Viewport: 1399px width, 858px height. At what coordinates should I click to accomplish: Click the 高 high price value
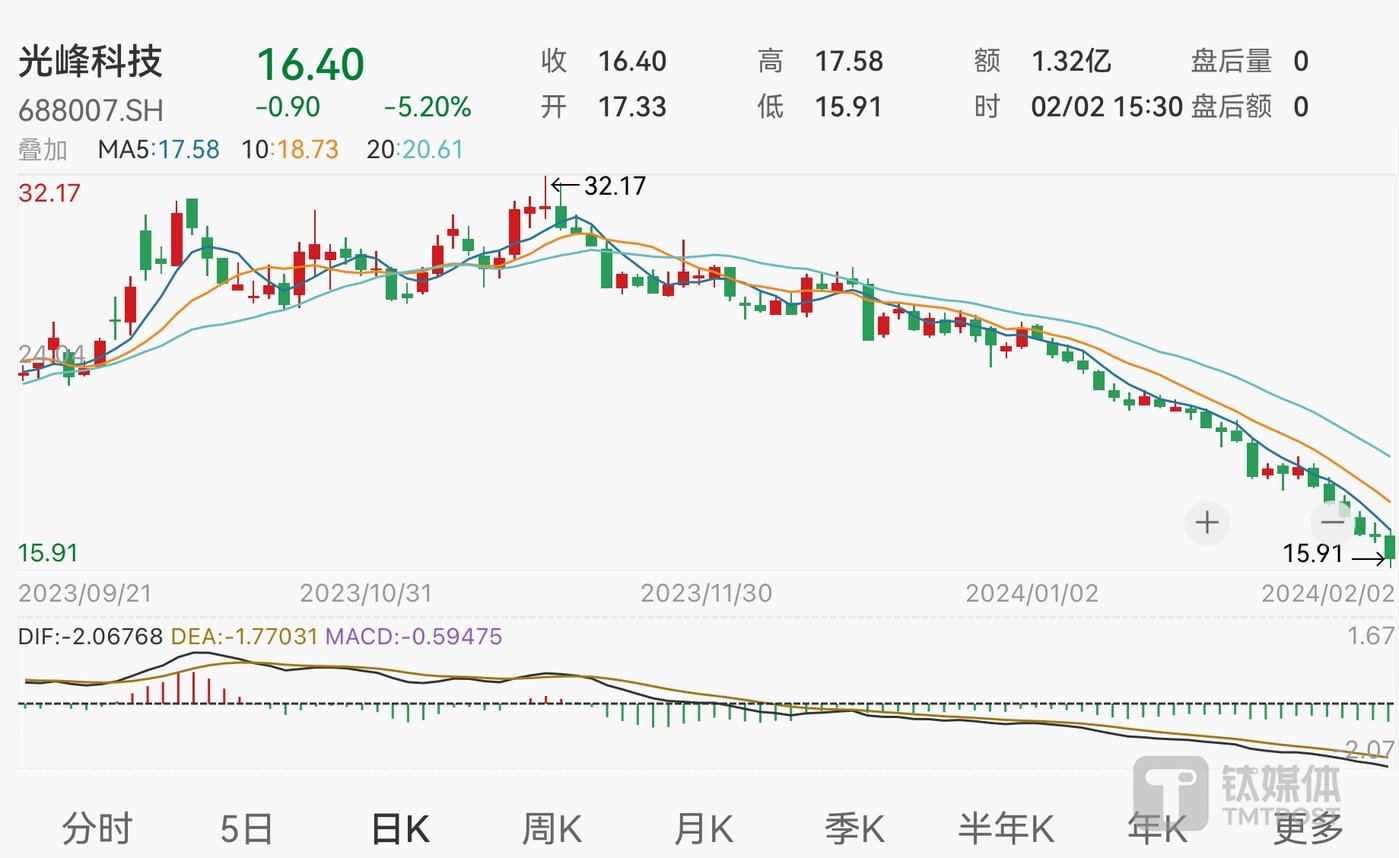pos(849,61)
